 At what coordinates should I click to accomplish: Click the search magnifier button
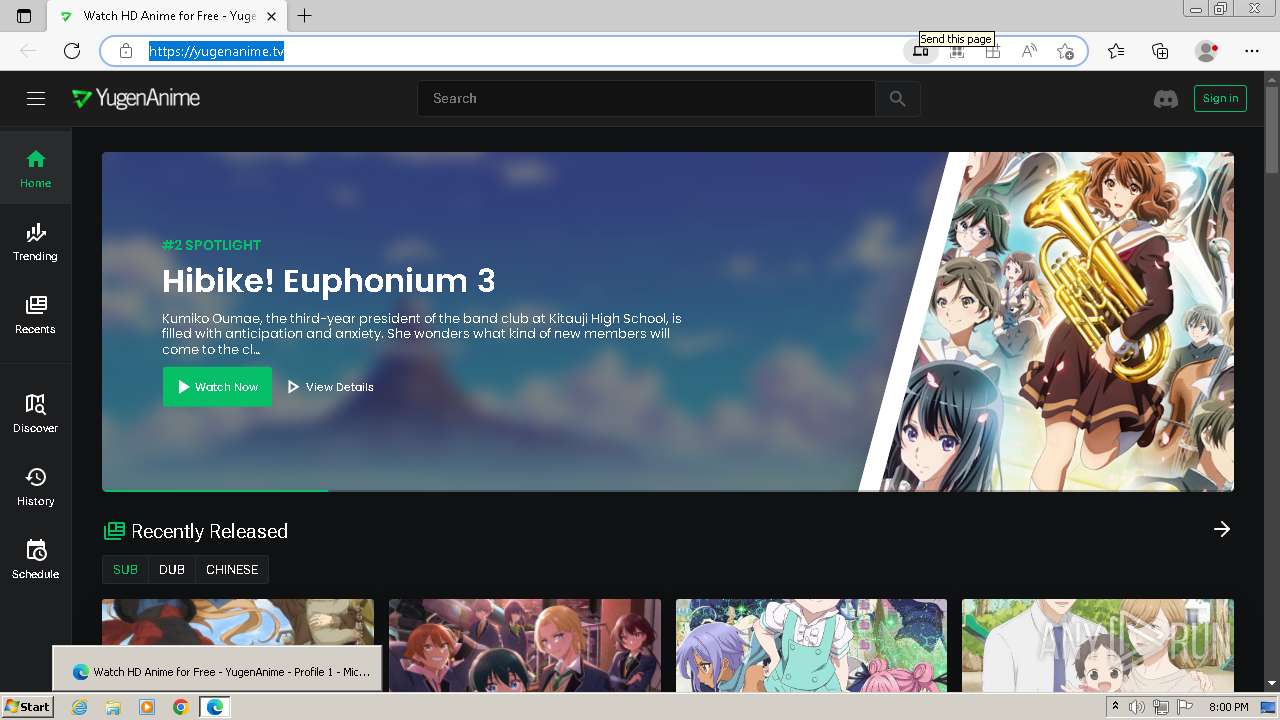[x=897, y=98]
